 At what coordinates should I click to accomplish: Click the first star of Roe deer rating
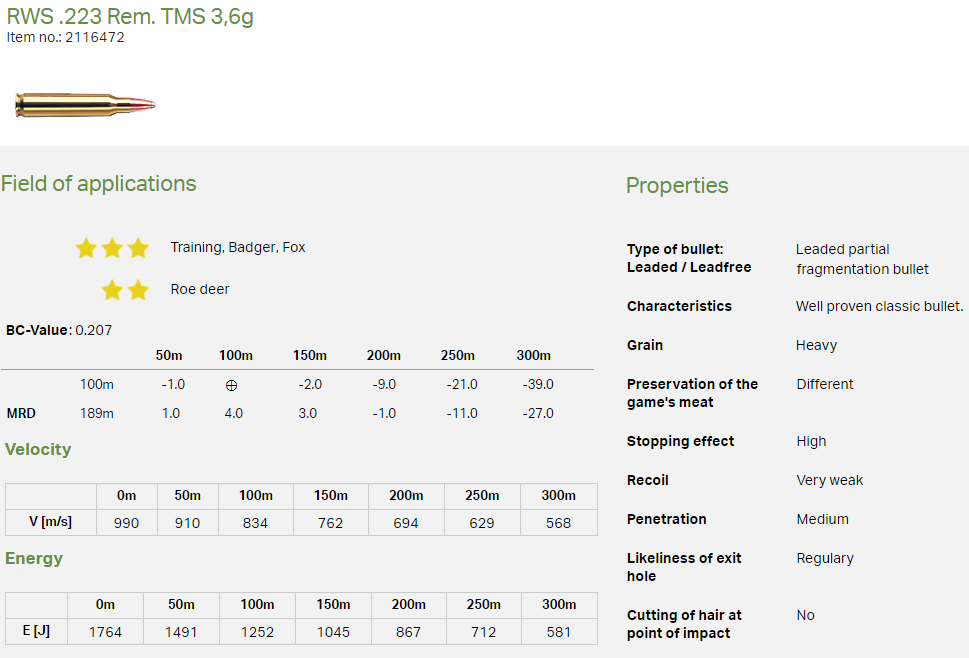112,290
